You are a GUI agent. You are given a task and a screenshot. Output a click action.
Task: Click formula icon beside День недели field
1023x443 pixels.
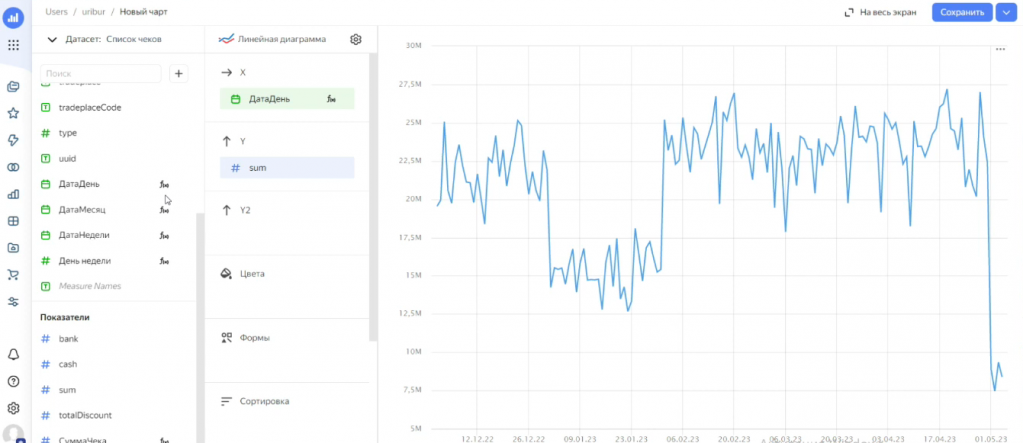tap(164, 261)
